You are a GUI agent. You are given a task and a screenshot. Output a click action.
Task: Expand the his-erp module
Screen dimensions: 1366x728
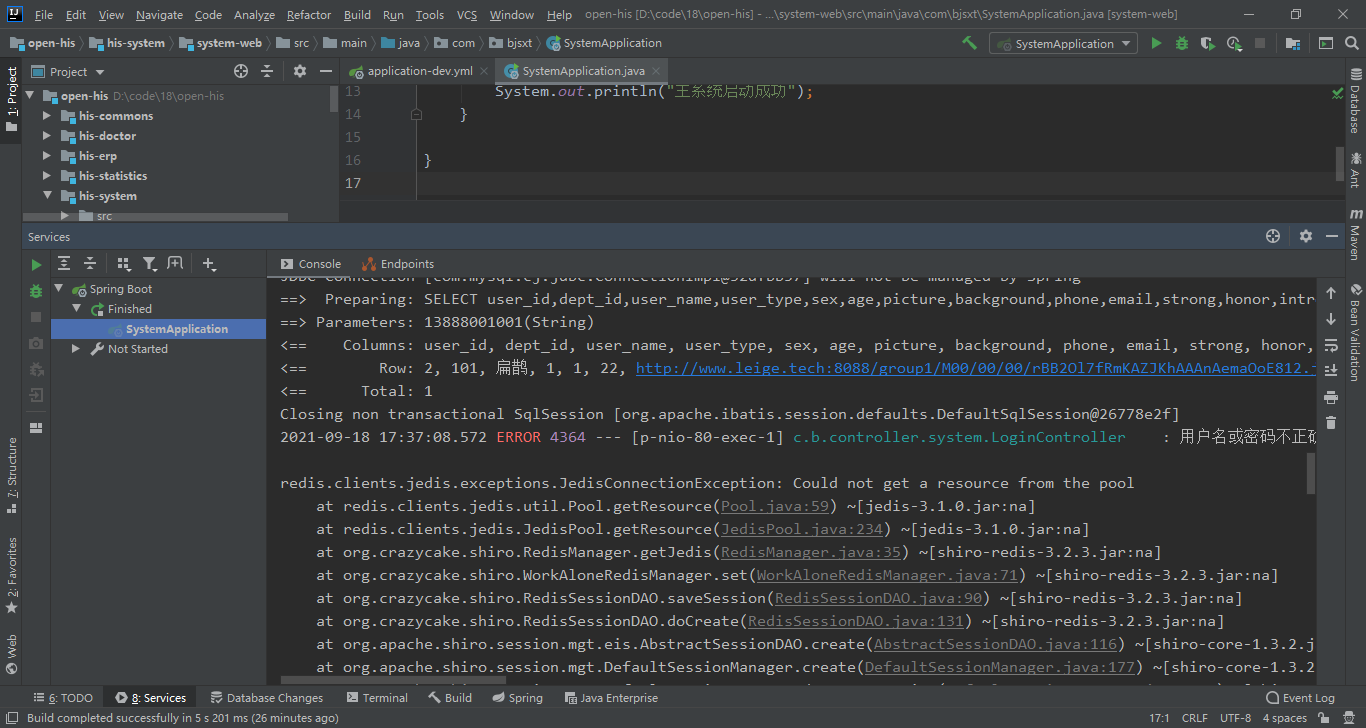[x=47, y=156]
